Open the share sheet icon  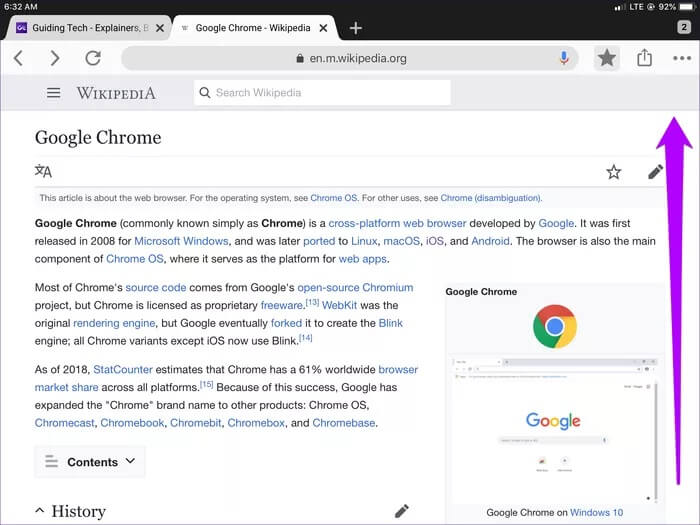point(644,58)
